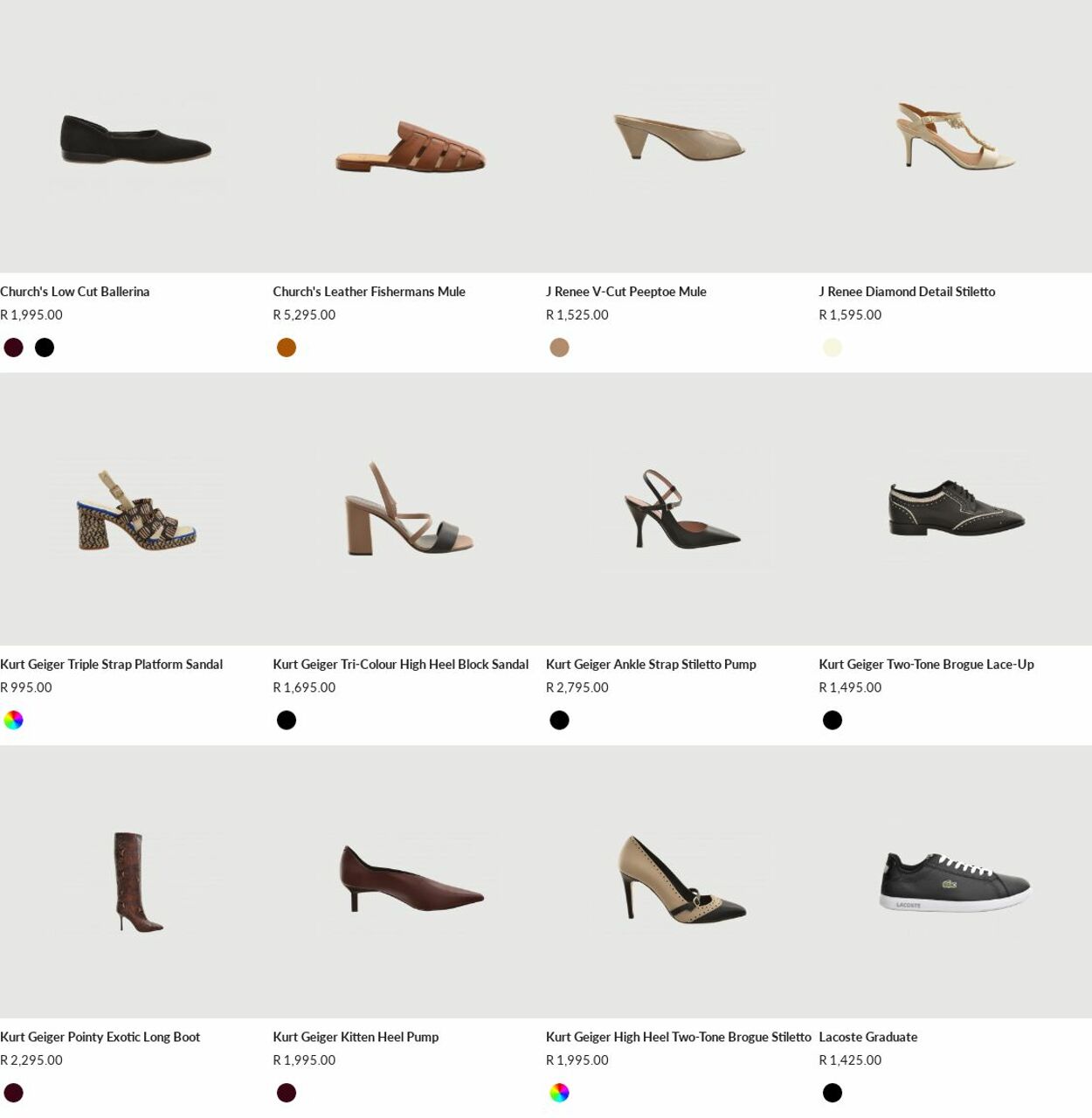1092x1118 pixels.
Task: Select black swatch for Lacoste Graduate
Action: point(833,1094)
